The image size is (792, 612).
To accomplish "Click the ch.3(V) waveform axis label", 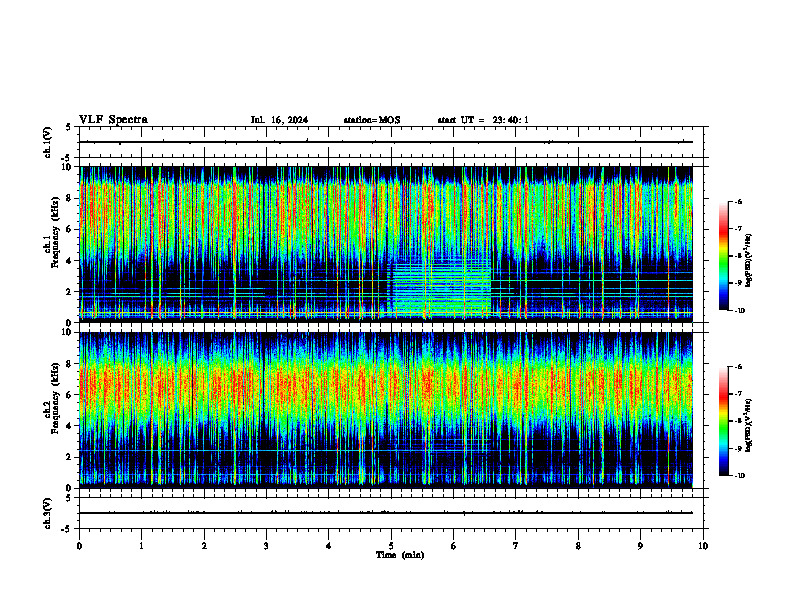I will (x=47, y=513).
